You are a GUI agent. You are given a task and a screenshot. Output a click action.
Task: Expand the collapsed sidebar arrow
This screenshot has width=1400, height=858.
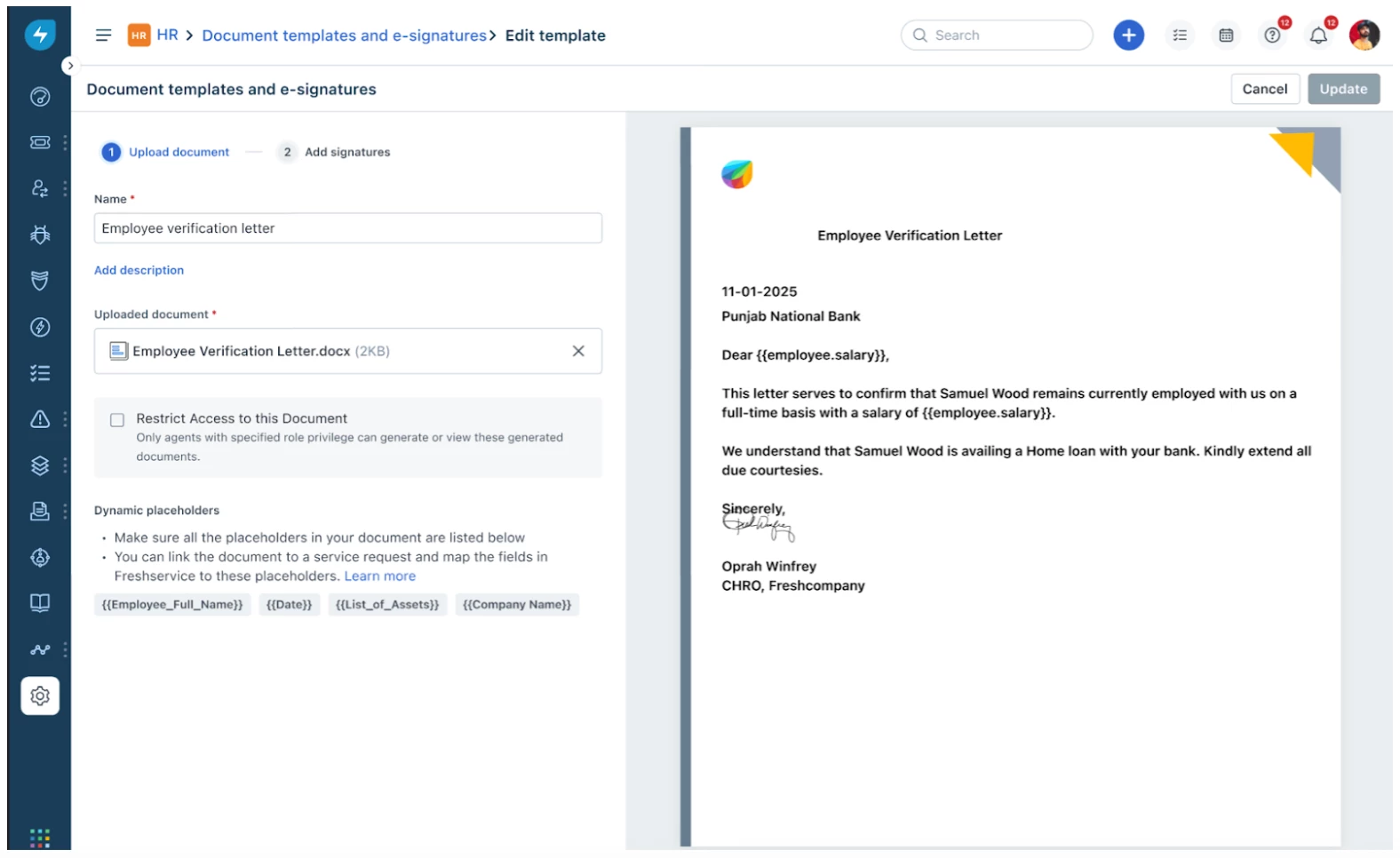tap(70, 66)
